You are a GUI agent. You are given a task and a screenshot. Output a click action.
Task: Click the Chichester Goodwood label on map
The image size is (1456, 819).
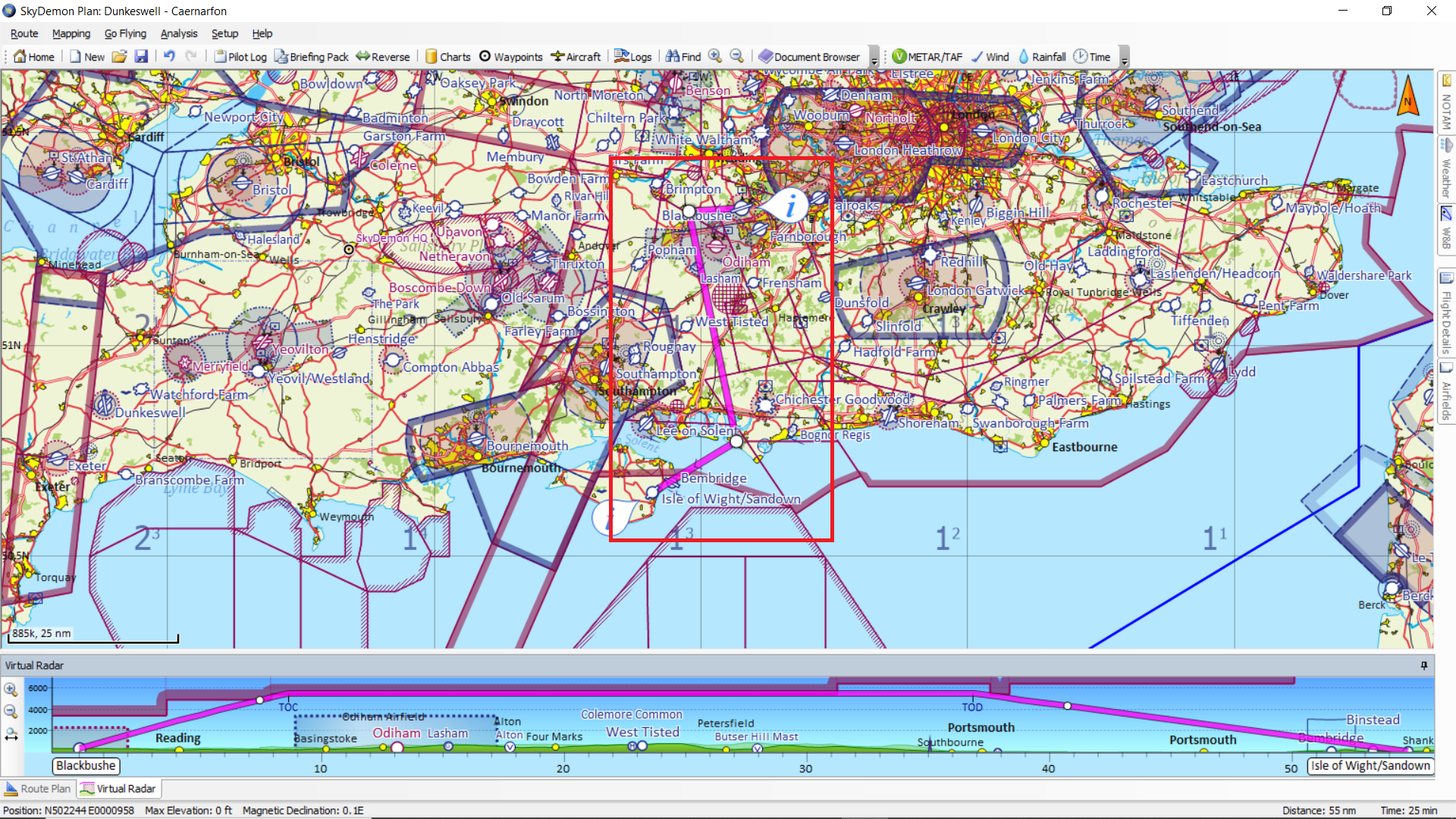point(842,399)
